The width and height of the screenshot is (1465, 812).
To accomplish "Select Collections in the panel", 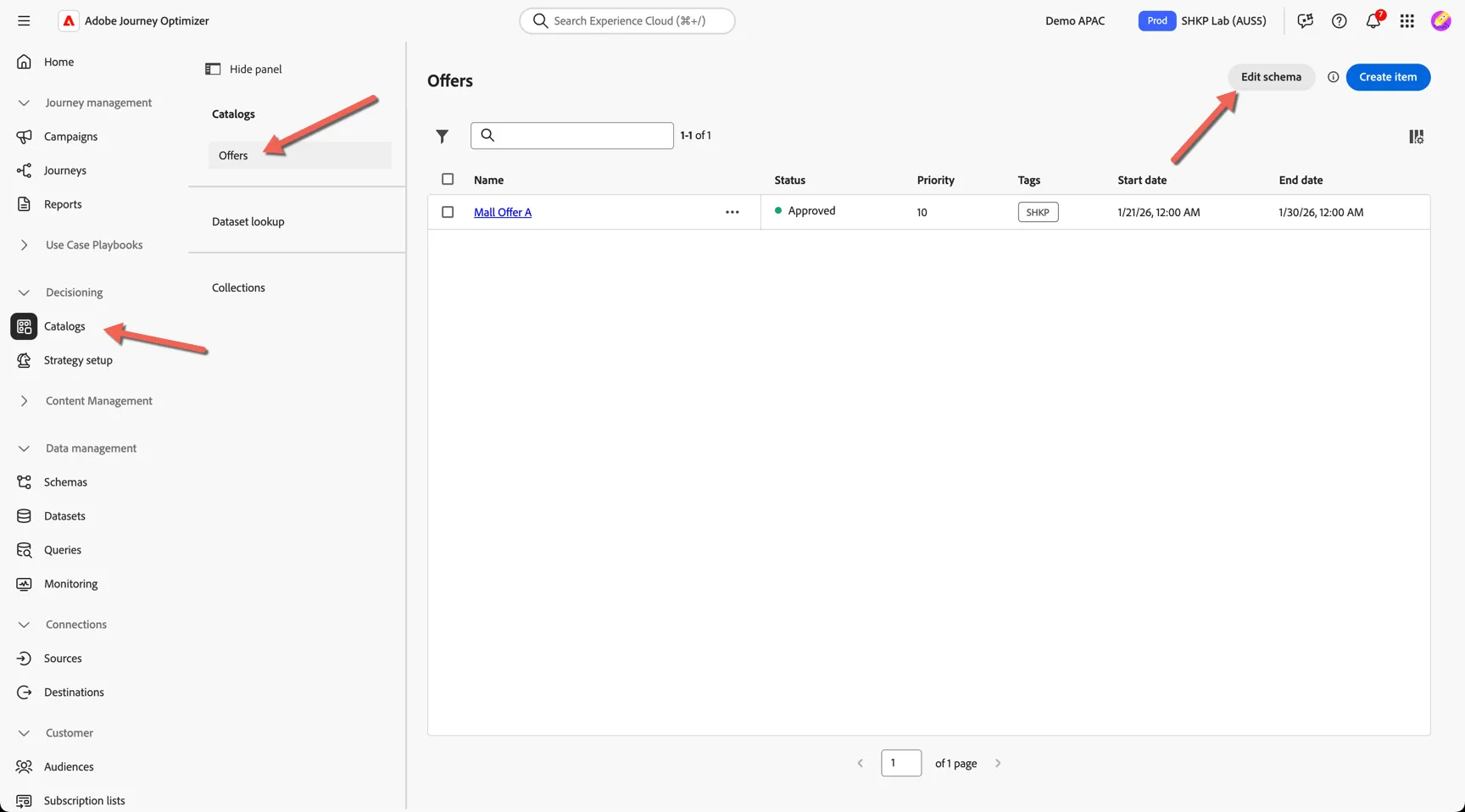I will 238,287.
